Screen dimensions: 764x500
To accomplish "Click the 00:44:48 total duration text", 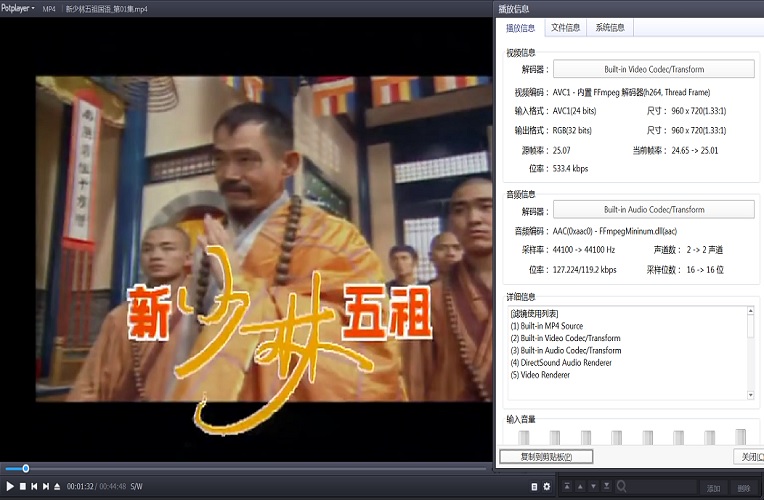I will click(113, 486).
